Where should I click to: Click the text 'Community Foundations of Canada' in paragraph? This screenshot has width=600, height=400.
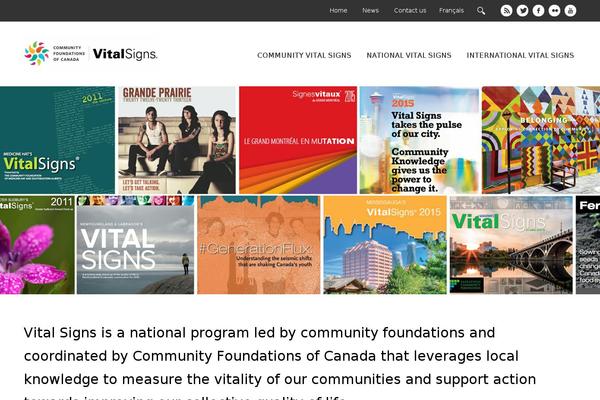coord(254,356)
